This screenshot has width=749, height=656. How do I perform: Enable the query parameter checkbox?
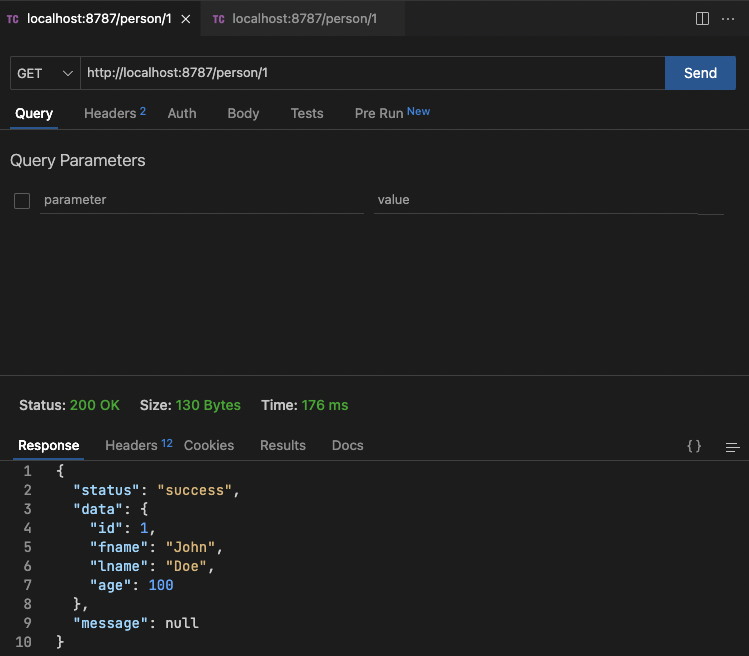pyautogui.click(x=22, y=201)
